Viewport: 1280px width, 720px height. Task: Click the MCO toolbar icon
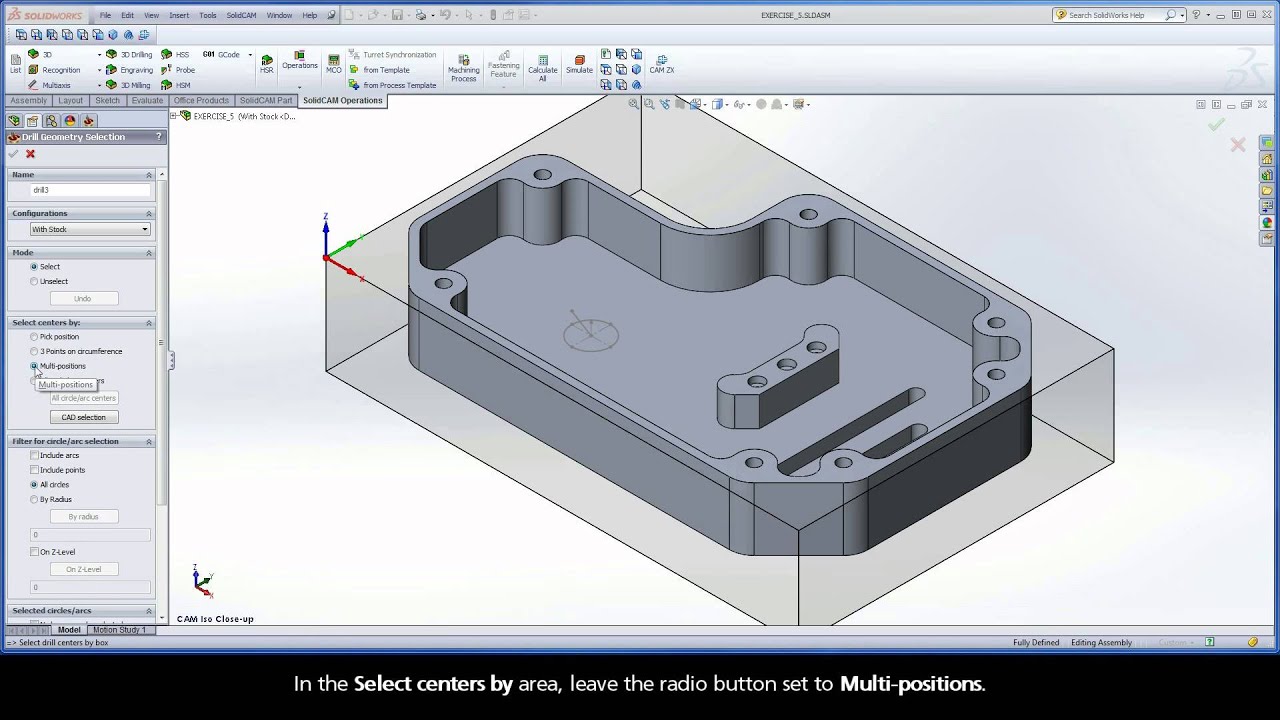point(333,64)
